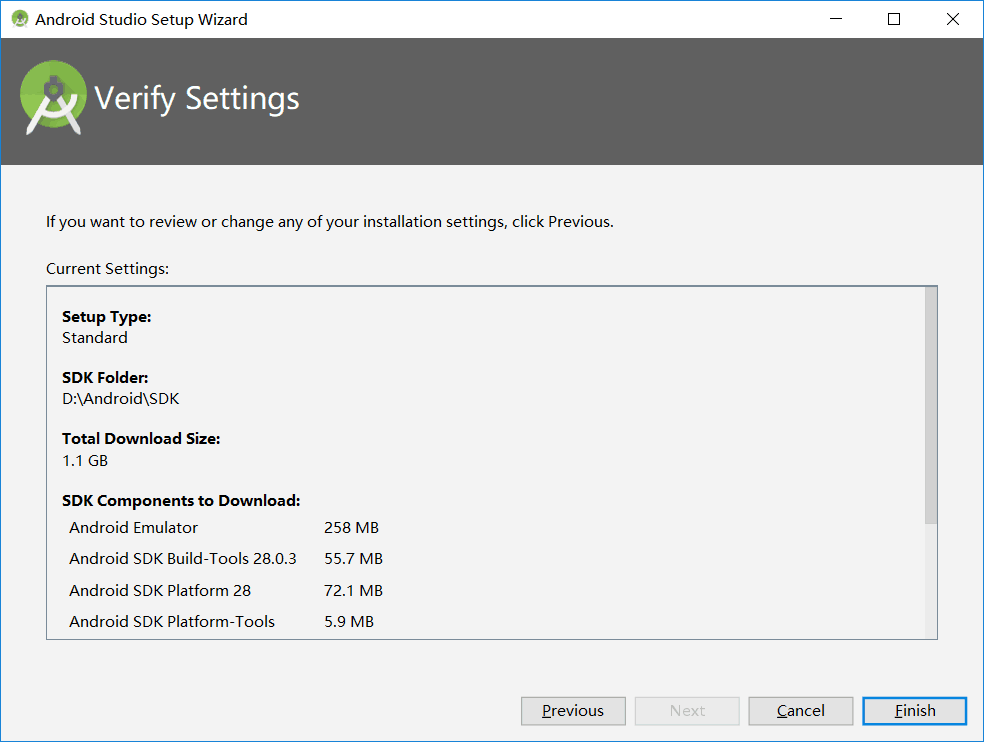This screenshot has width=984, height=742.
Task: Click the '55.7 MB' size value
Action: pos(353,559)
